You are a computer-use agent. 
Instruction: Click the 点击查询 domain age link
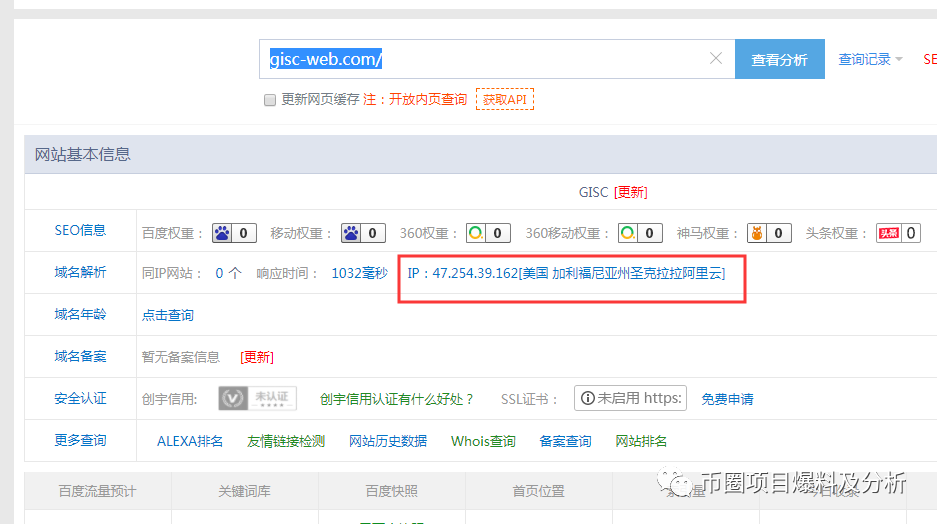click(168, 315)
